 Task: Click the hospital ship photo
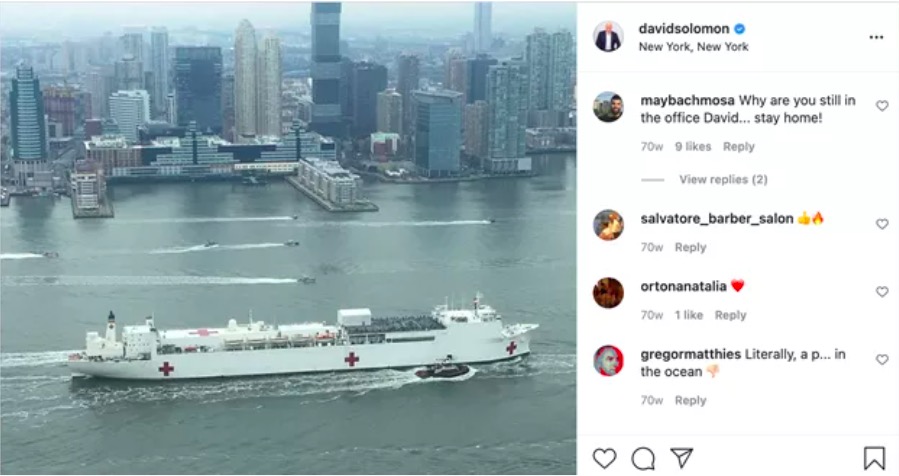point(288,239)
